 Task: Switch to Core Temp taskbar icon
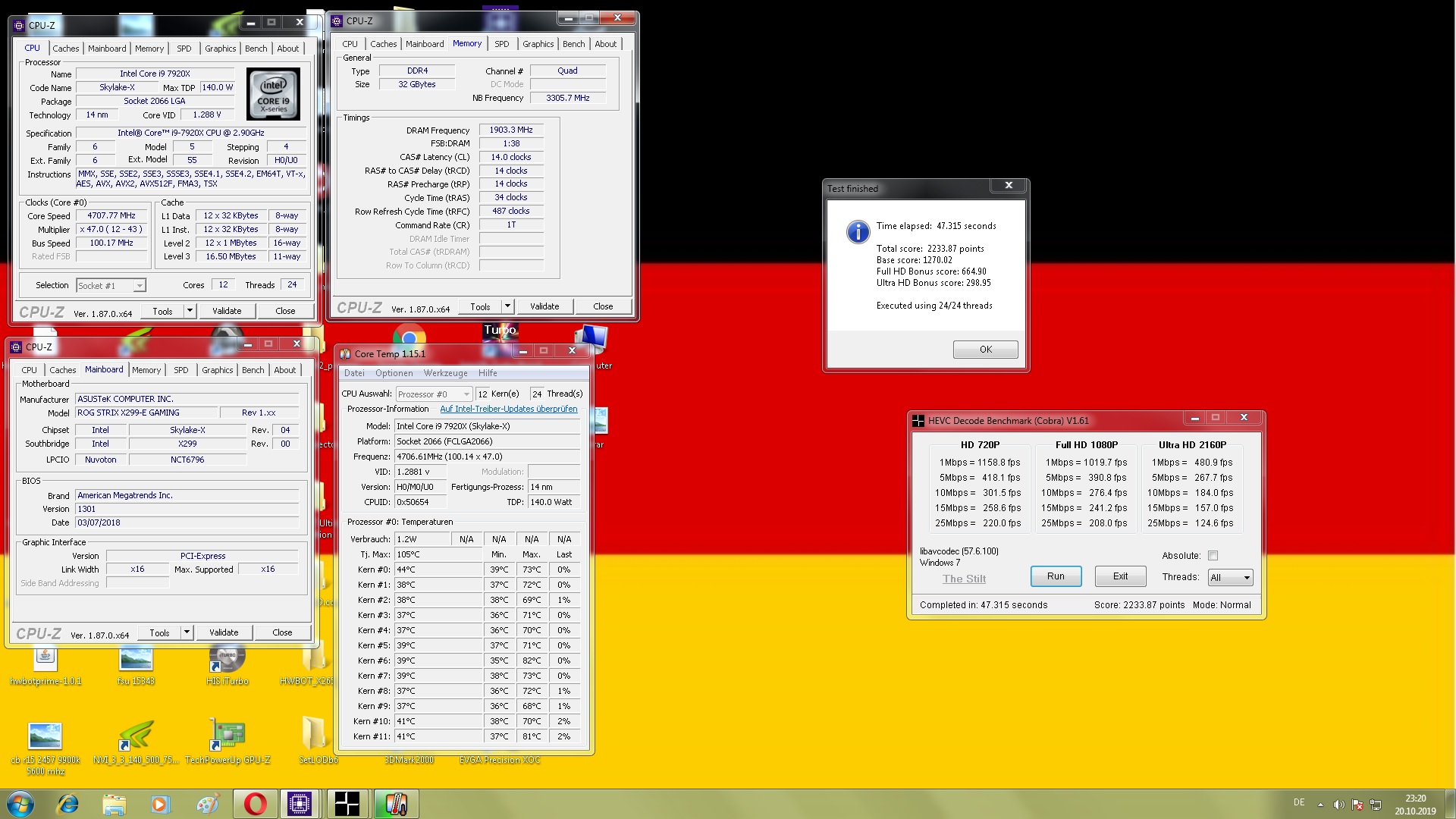point(396,804)
